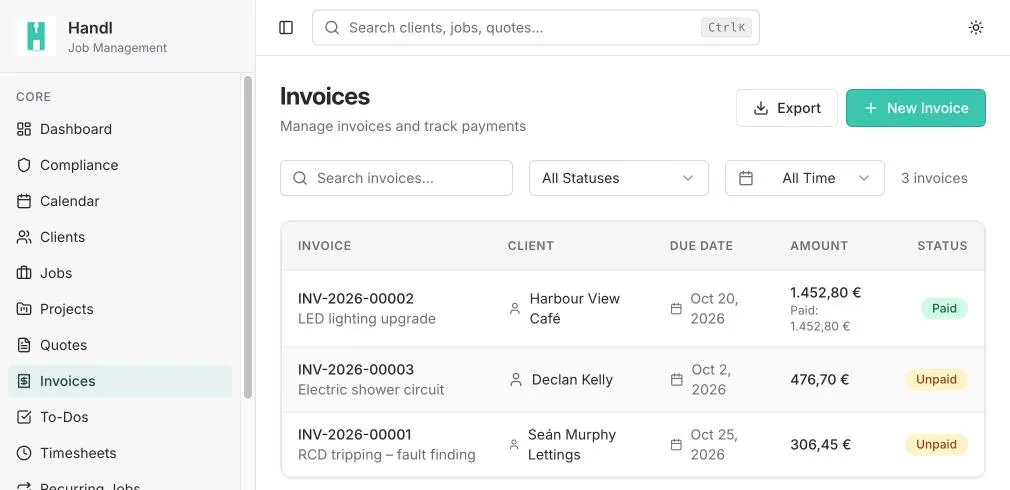Click the 1.452,80 € bold amount
The height and width of the screenshot is (490, 1010).
click(x=826, y=292)
